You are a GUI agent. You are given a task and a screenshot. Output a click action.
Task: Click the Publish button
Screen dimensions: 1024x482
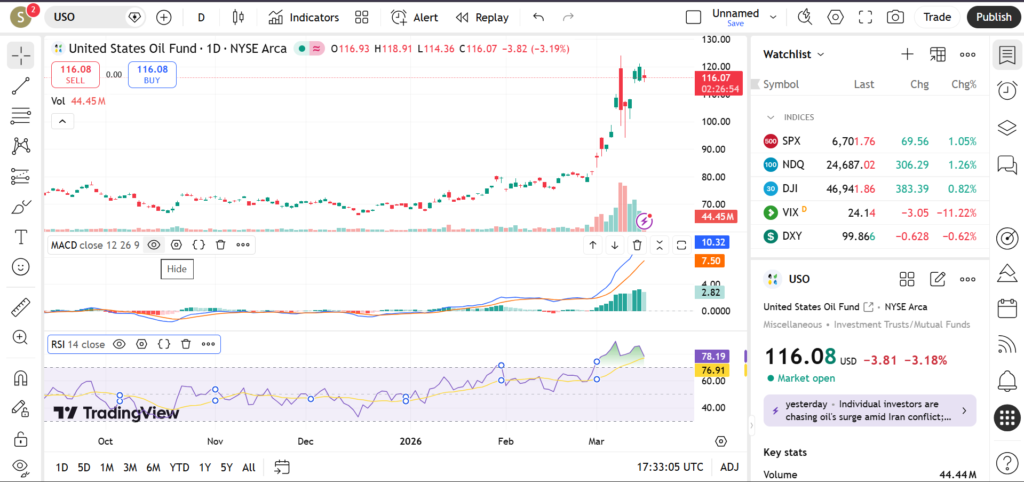click(993, 17)
